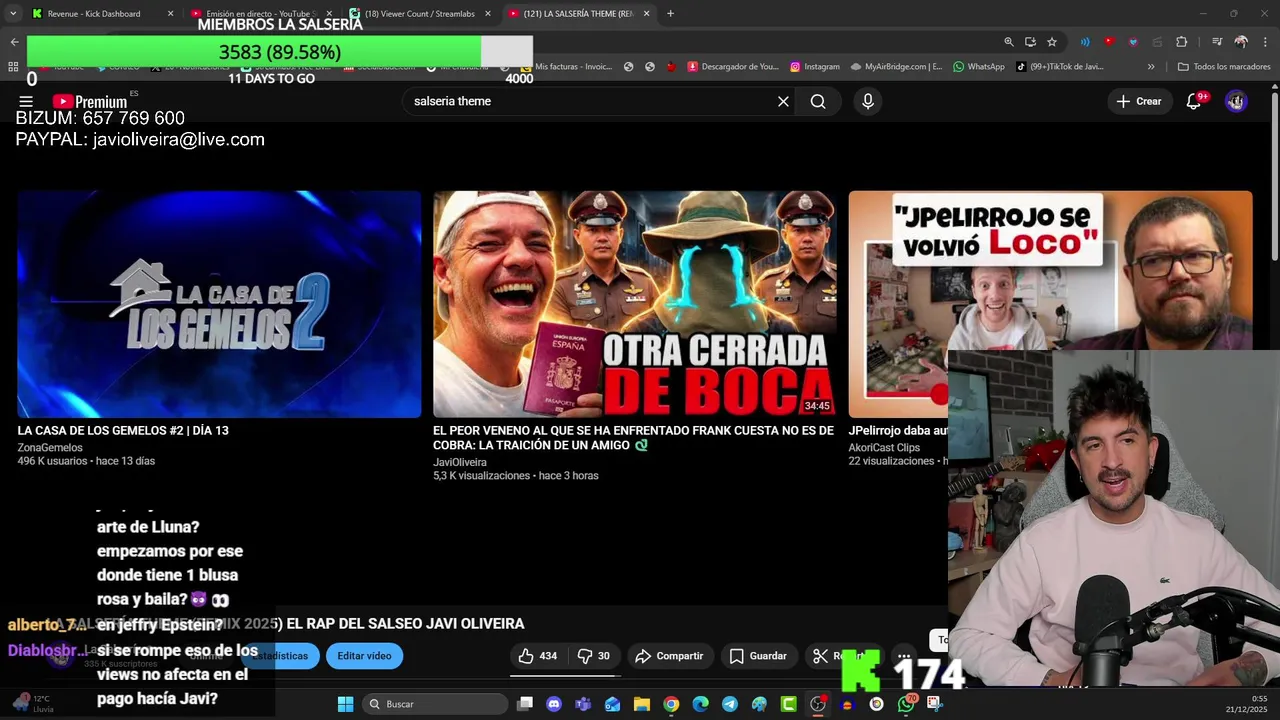The width and height of the screenshot is (1280, 720).
Task: Open the Instagram bookmark
Action: [x=814, y=67]
